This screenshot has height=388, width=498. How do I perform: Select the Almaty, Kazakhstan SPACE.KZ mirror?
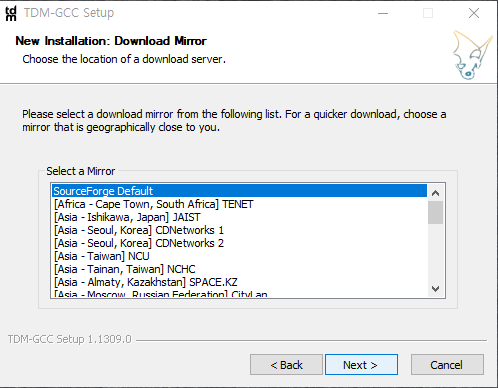pos(239,282)
